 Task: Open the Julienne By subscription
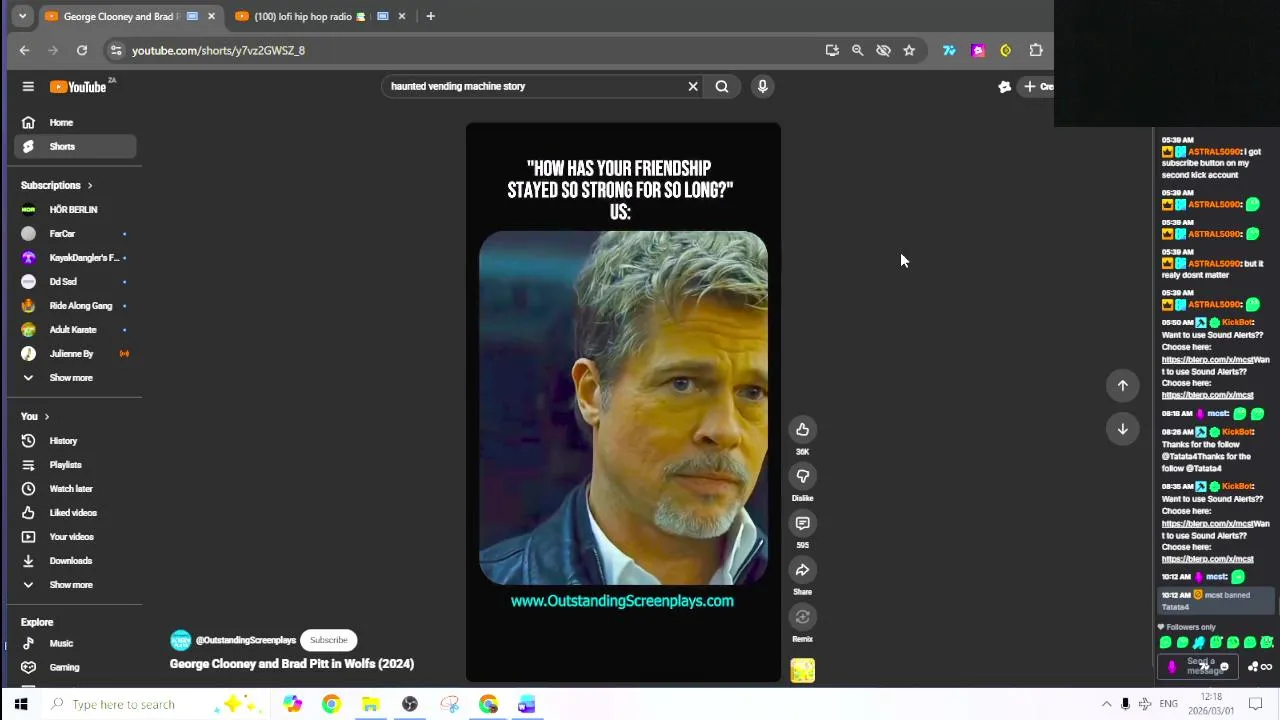click(75, 354)
